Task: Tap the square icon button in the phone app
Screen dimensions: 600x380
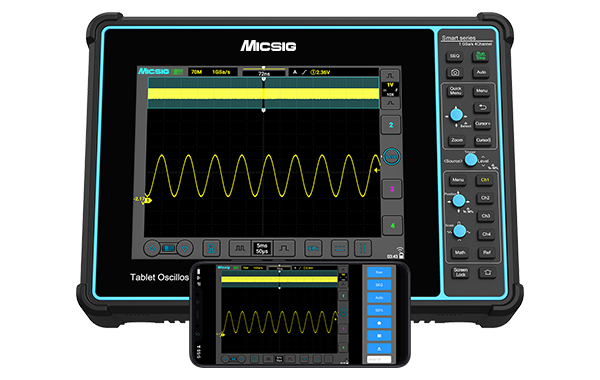Action: 379,336
